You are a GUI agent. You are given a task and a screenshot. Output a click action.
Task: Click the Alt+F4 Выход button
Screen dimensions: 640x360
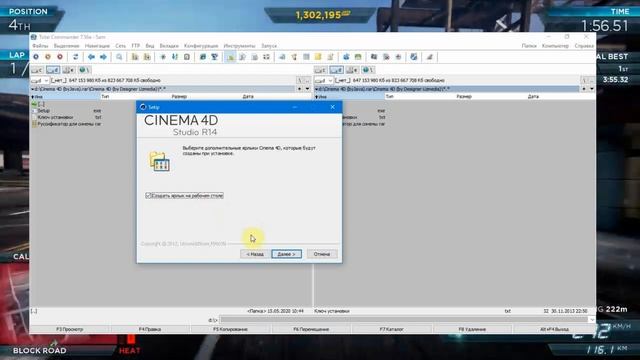554,329
